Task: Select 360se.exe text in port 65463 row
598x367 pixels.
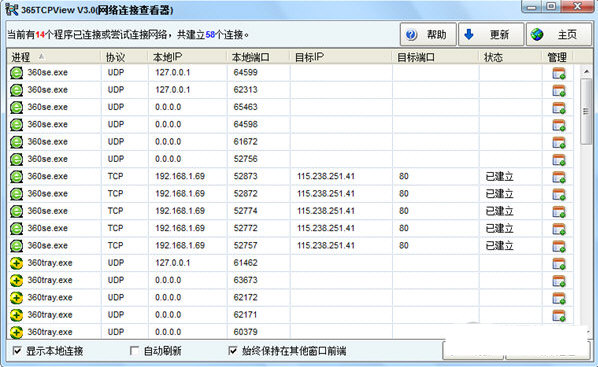Action: tap(48, 107)
